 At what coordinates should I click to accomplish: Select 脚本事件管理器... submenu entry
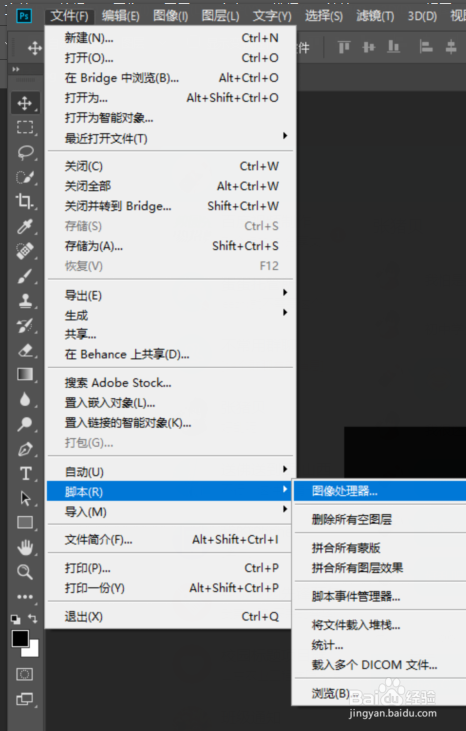380,596
